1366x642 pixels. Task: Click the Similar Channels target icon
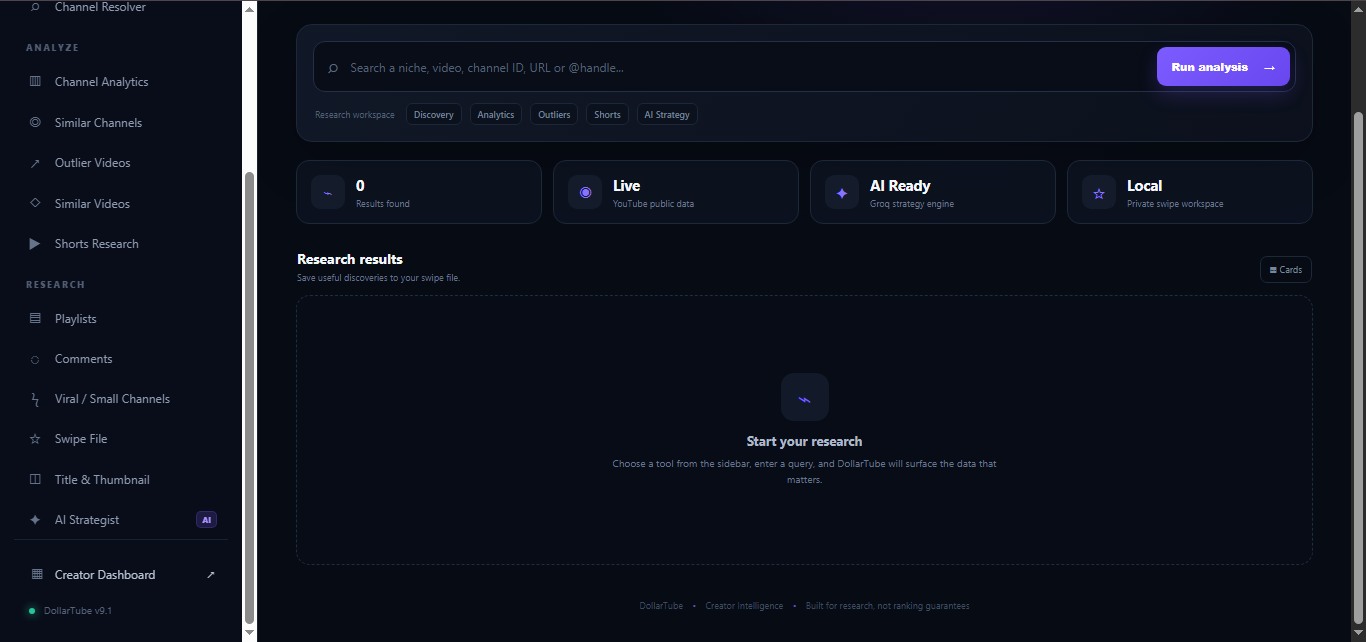[x=35, y=122]
